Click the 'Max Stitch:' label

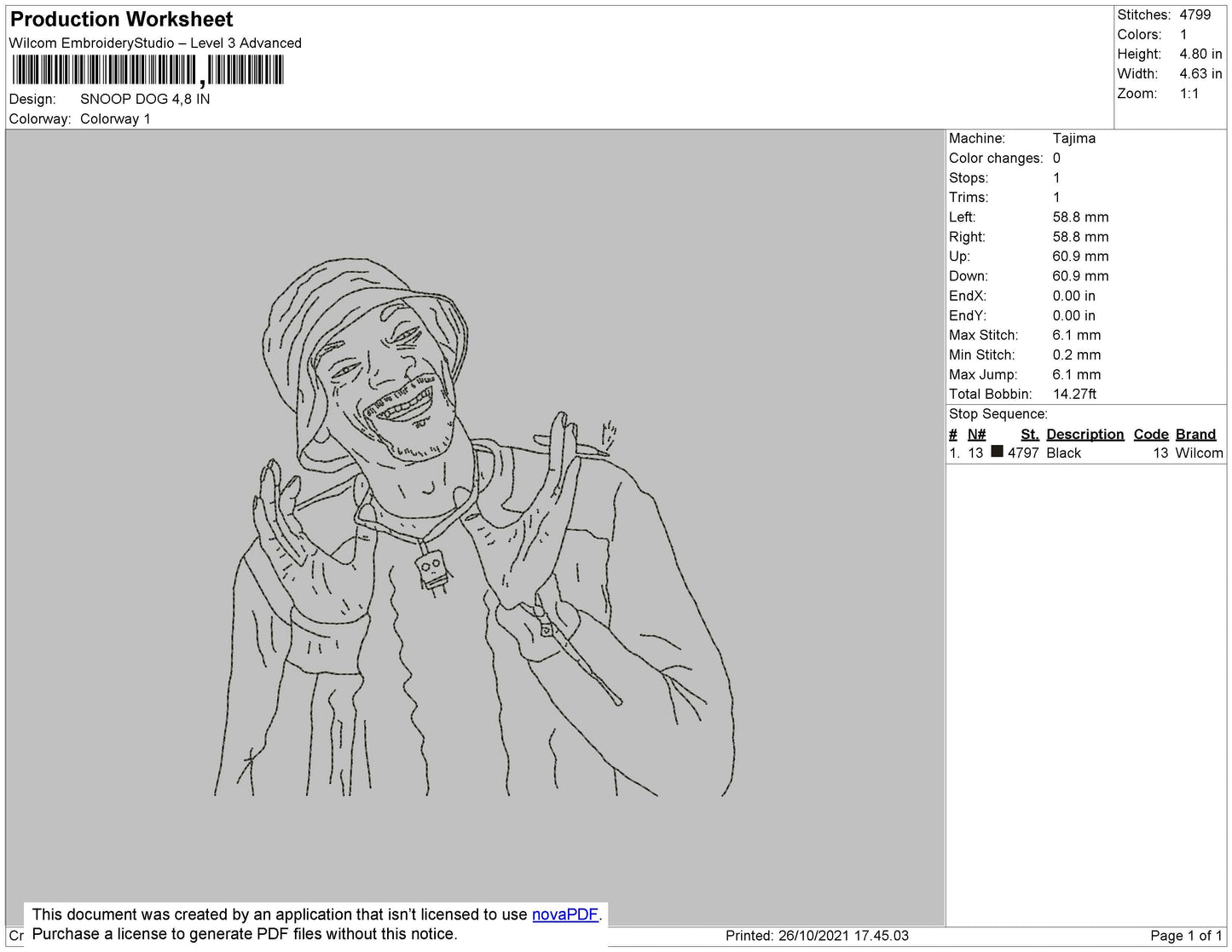pos(983,336)
